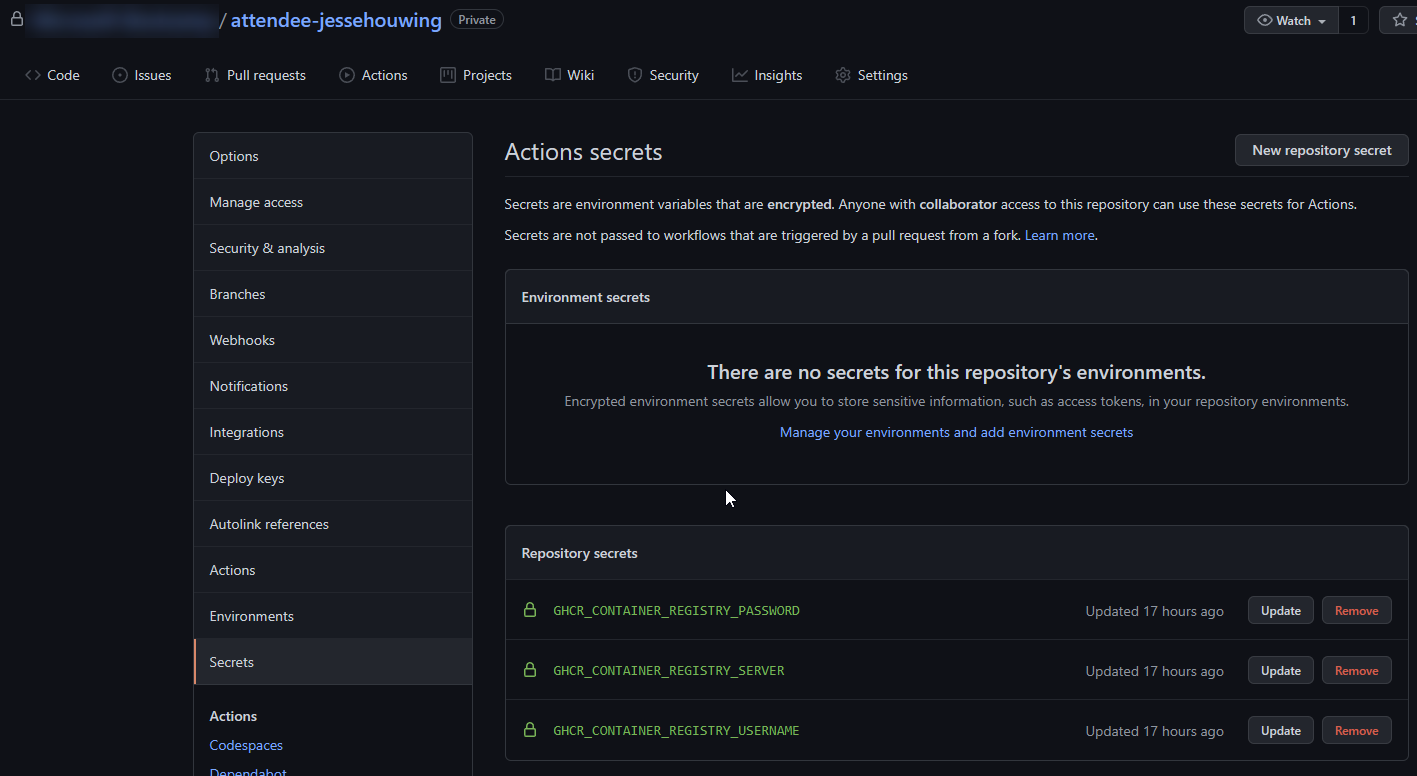
Task: Open the Code tab
Action: click(52, 75)
